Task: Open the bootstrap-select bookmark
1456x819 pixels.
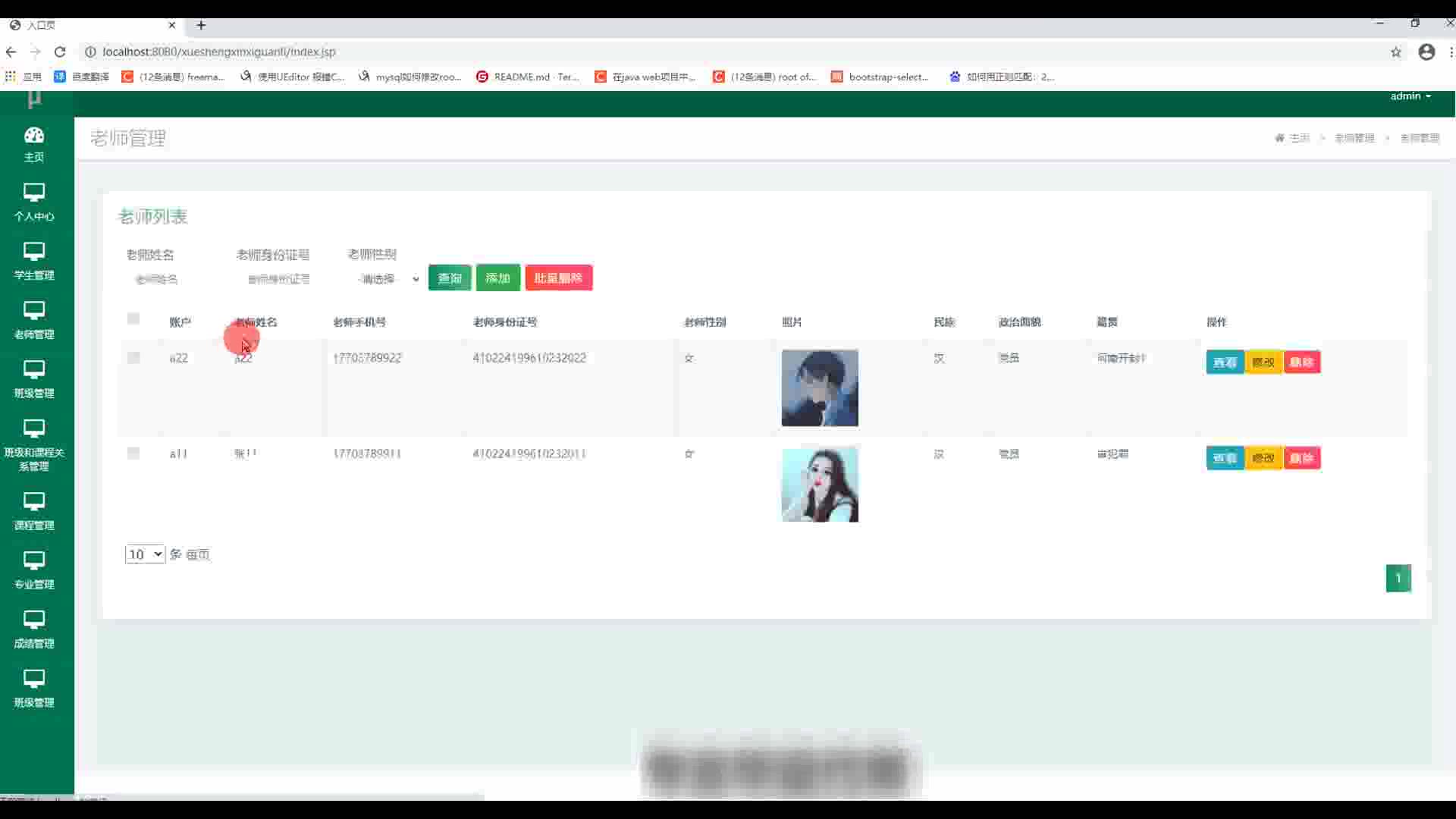Action: (880, 77)
